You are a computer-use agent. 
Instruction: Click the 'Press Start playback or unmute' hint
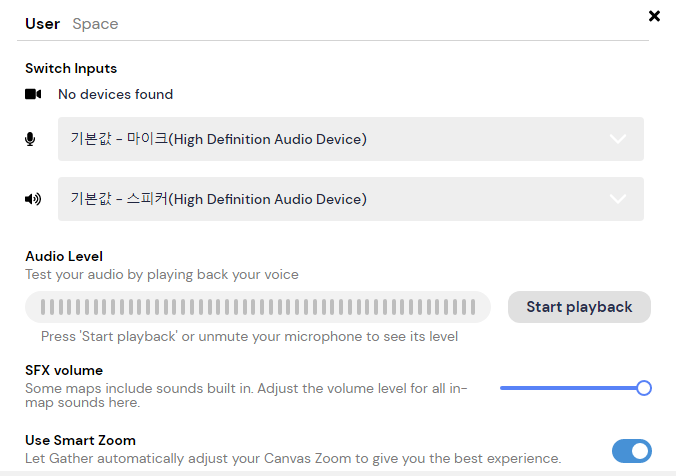click(249, 336)
